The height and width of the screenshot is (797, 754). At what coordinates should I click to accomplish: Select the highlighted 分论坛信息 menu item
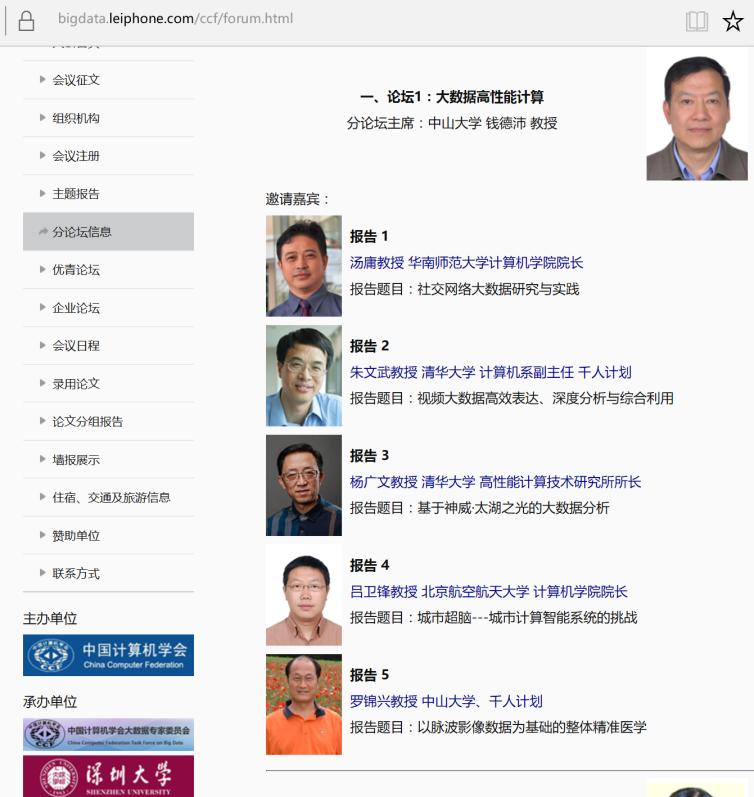click(108, 232)
